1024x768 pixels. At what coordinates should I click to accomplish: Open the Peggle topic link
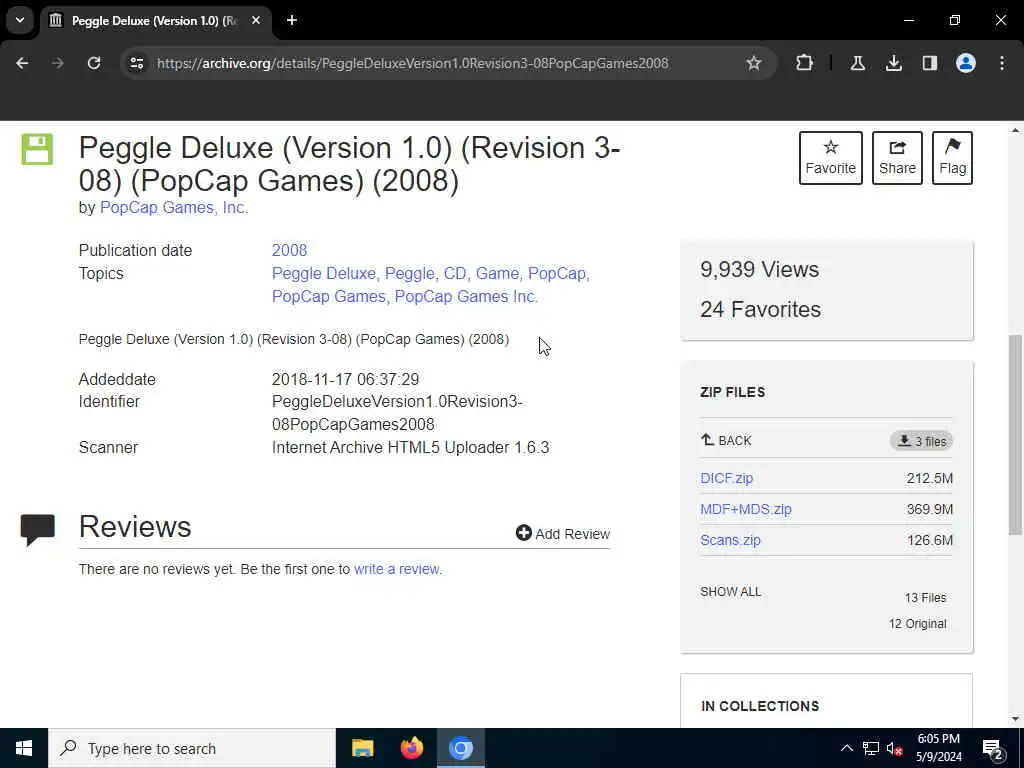tap(409, 274)
